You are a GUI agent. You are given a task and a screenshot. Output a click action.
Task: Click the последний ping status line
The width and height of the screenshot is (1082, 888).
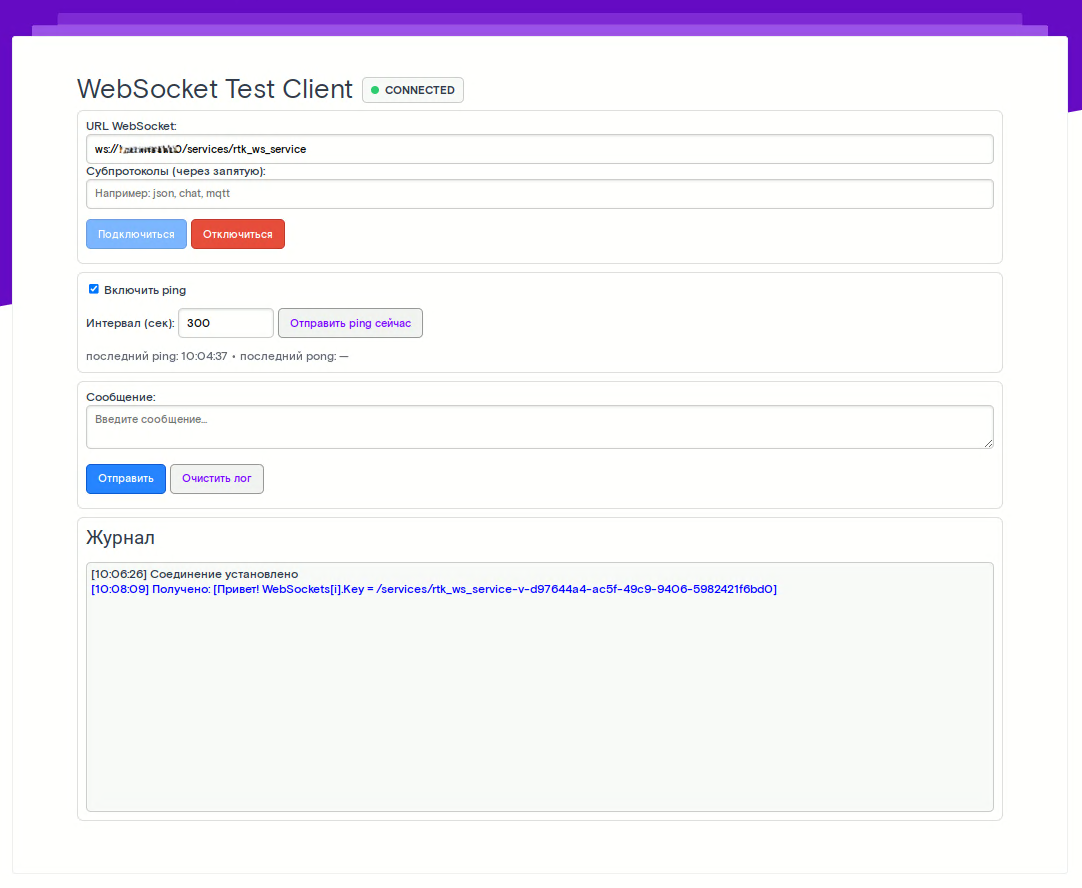click(217, 356)
